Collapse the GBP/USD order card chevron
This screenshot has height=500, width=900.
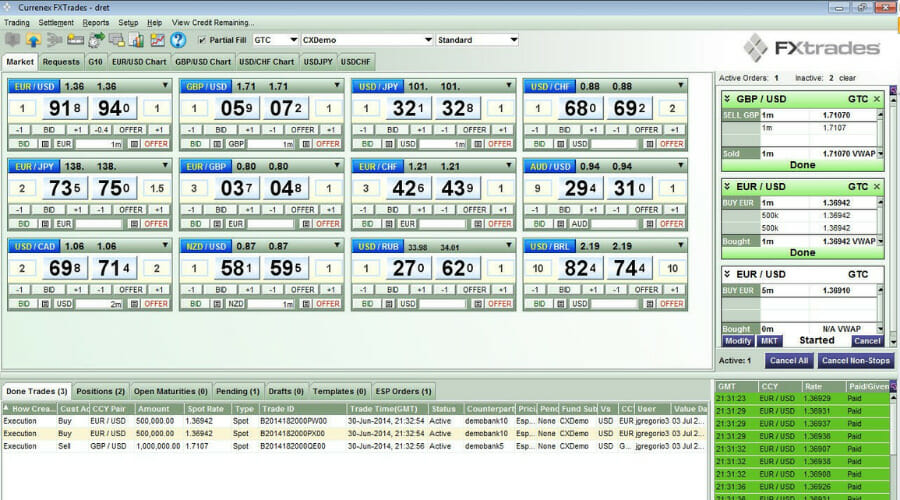(x=727, y=99)
